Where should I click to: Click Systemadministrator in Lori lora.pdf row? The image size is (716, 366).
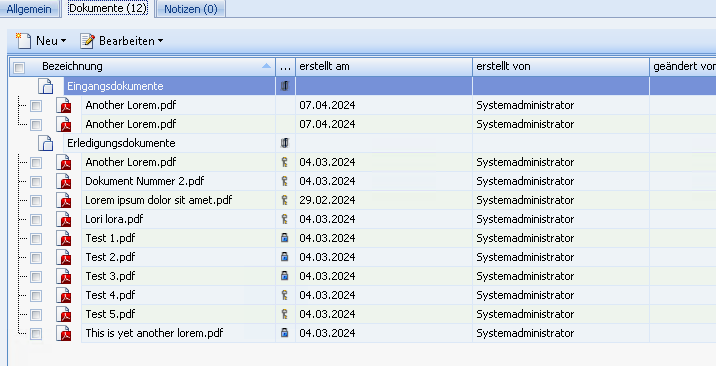click(x=525, y=219)
